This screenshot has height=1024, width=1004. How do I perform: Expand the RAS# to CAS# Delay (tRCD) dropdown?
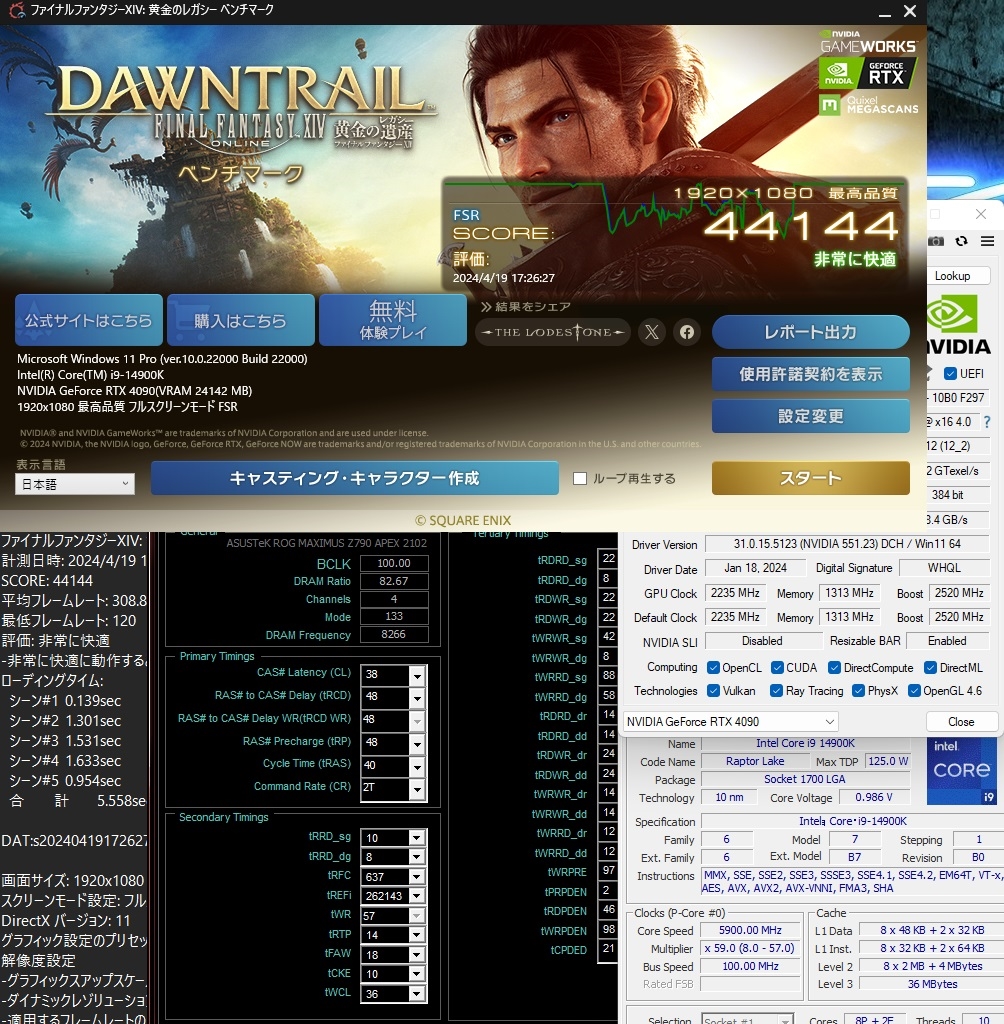click(x=417, y=697)
